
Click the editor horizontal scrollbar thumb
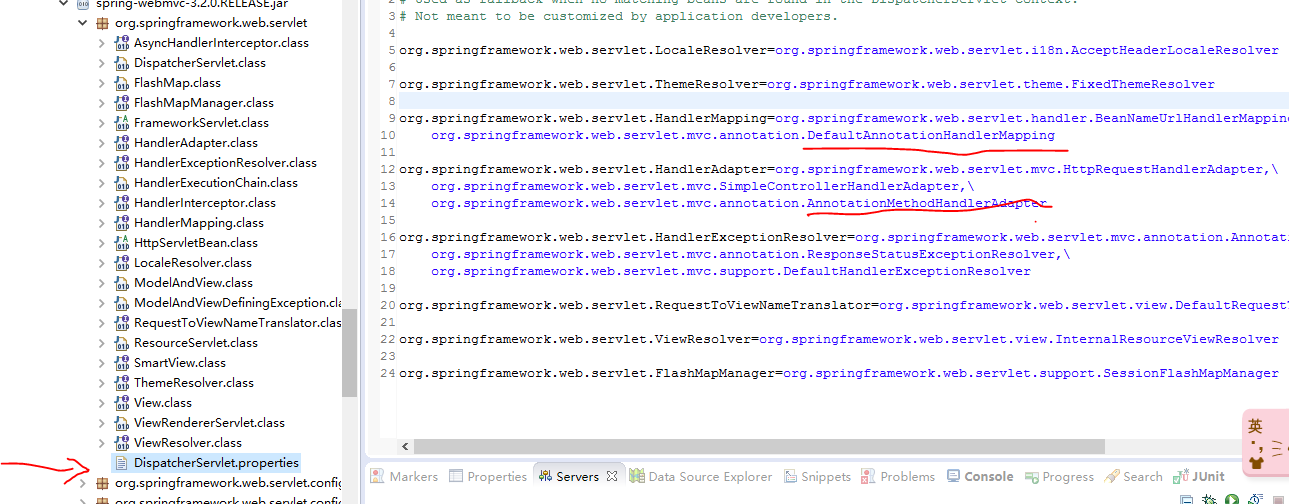point(760,447)
